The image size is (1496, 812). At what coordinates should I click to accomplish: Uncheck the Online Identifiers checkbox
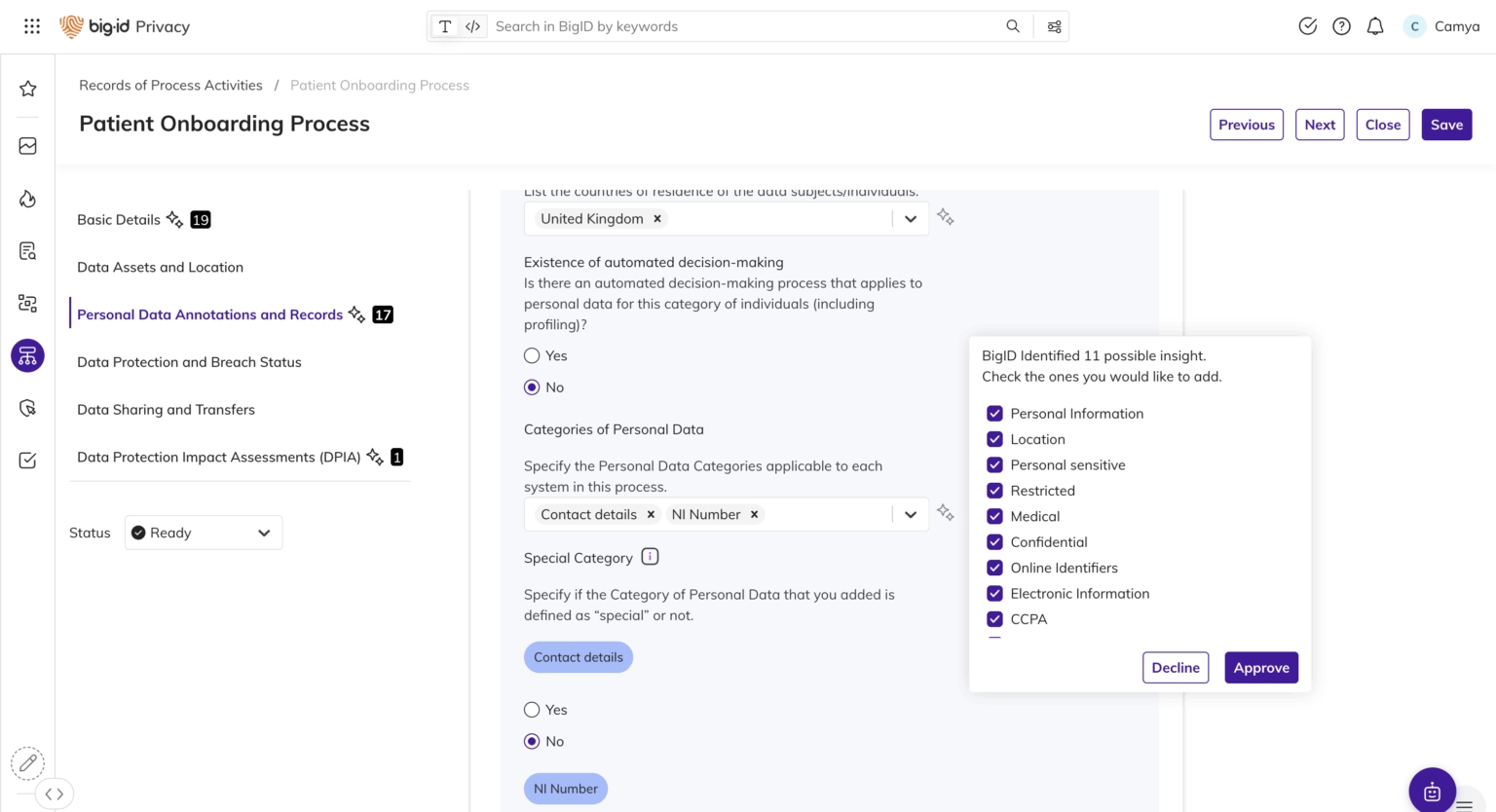[994, 568]
